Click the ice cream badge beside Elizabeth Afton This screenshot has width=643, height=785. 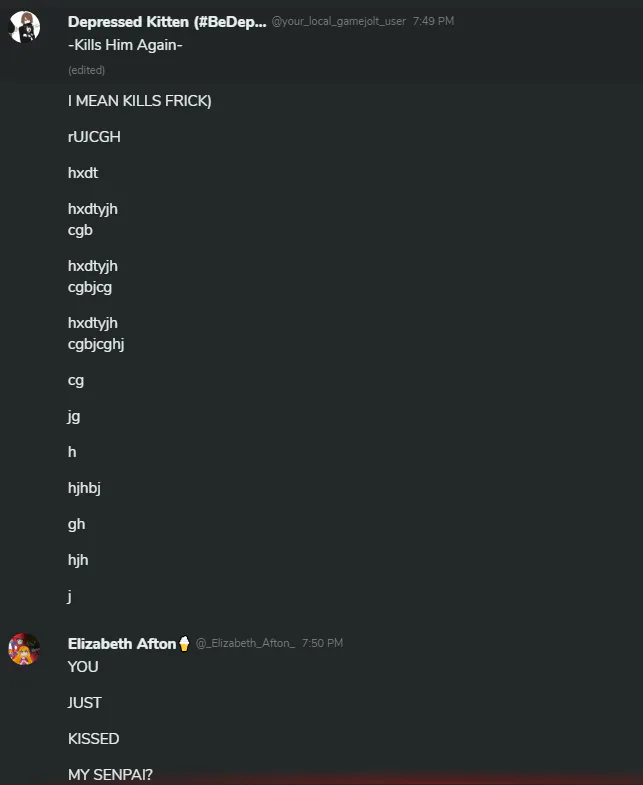tap(184, 643)
